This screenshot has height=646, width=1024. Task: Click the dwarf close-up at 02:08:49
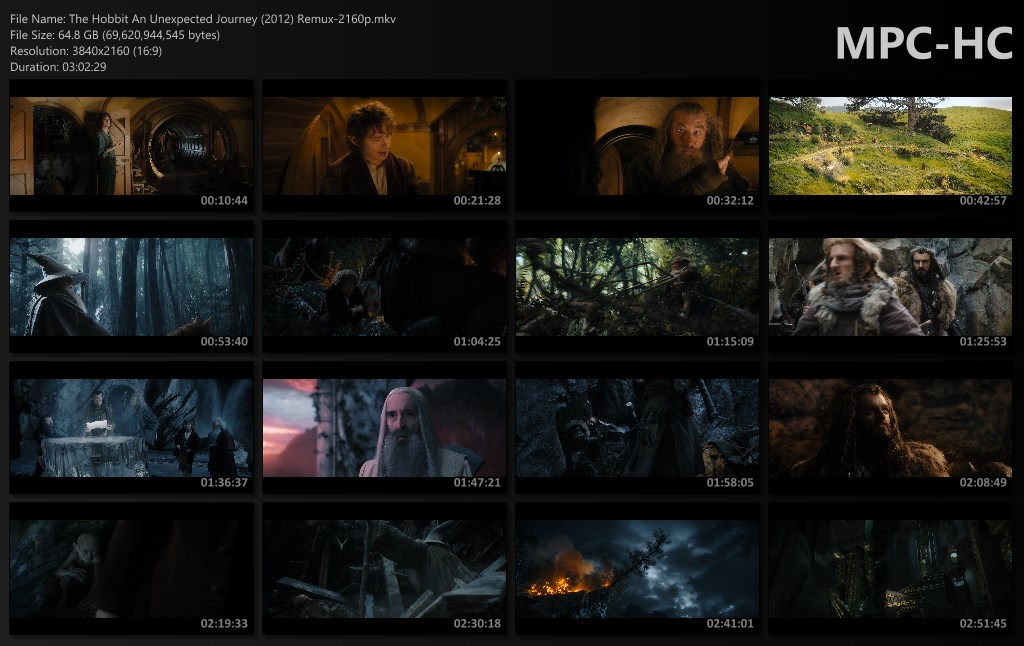(x=890, y=427)
